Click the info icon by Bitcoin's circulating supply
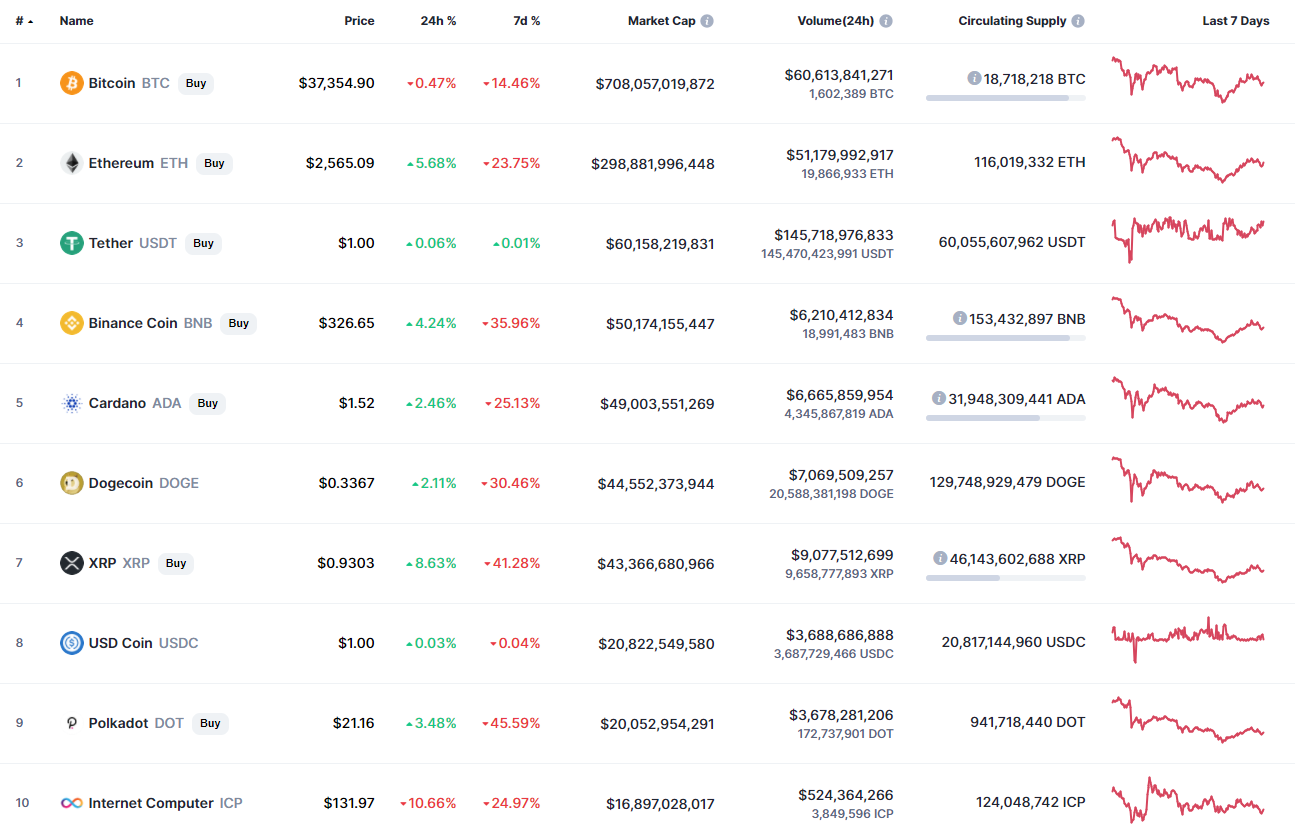The width and height of the screenshot is (1295, 835). 974,78
